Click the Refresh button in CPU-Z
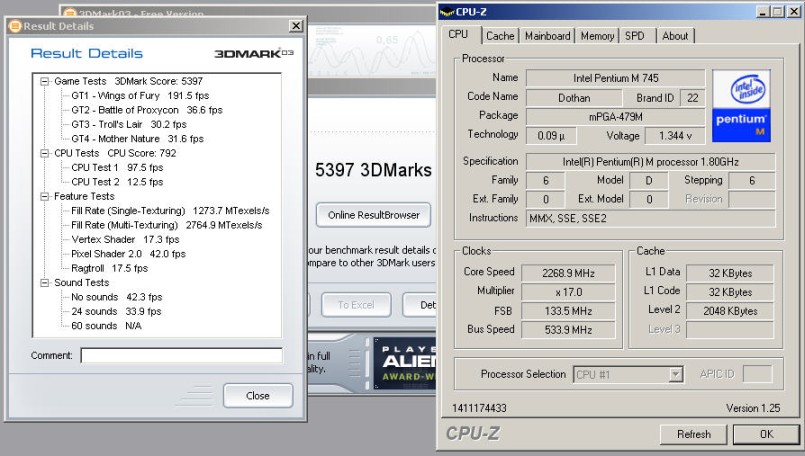This screenshot has height=456, width=805. 694,434
